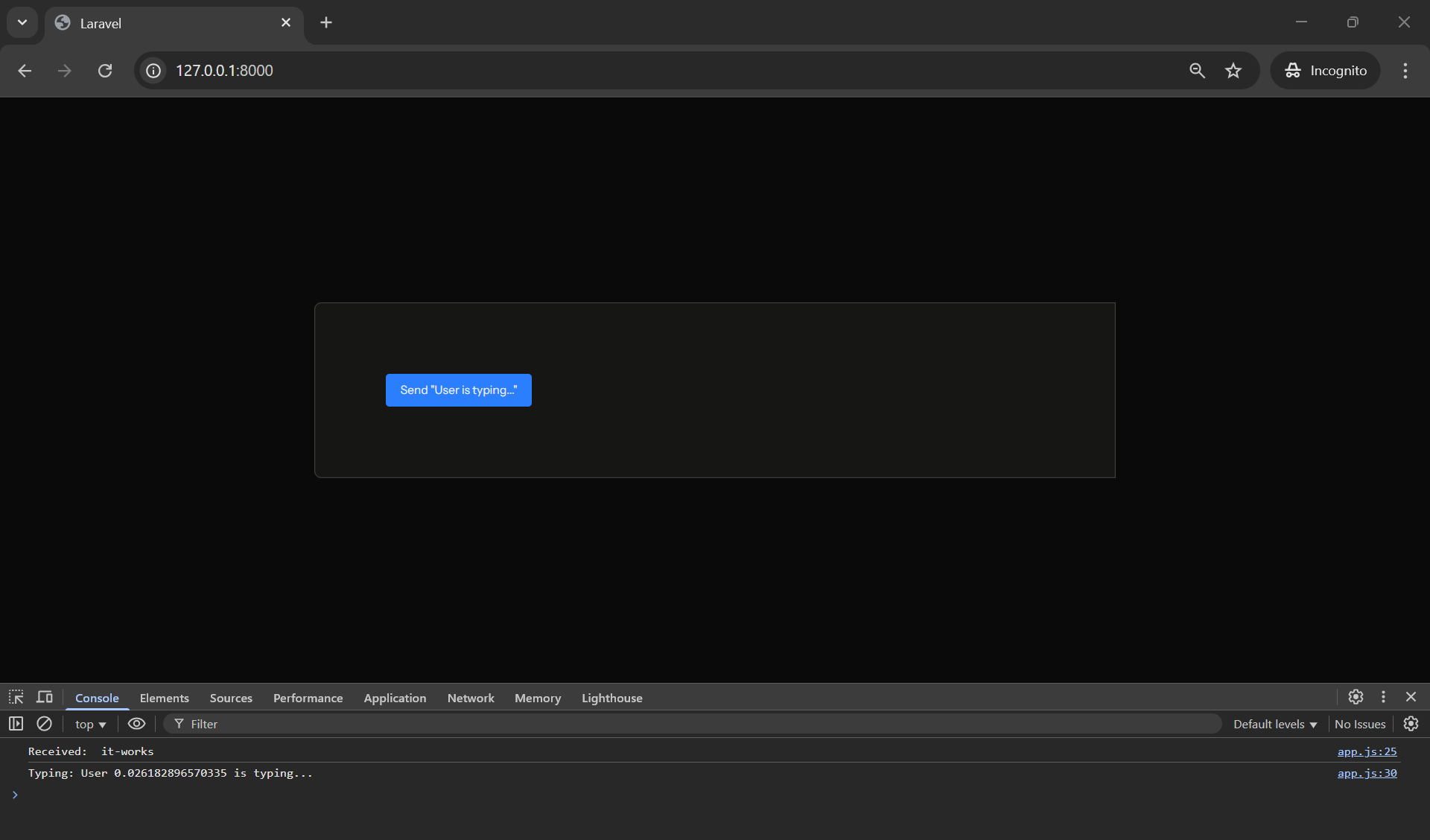Reload the page with refresh icon
The width and height of the screenshot is (1430, 840).
coord(105,71)
